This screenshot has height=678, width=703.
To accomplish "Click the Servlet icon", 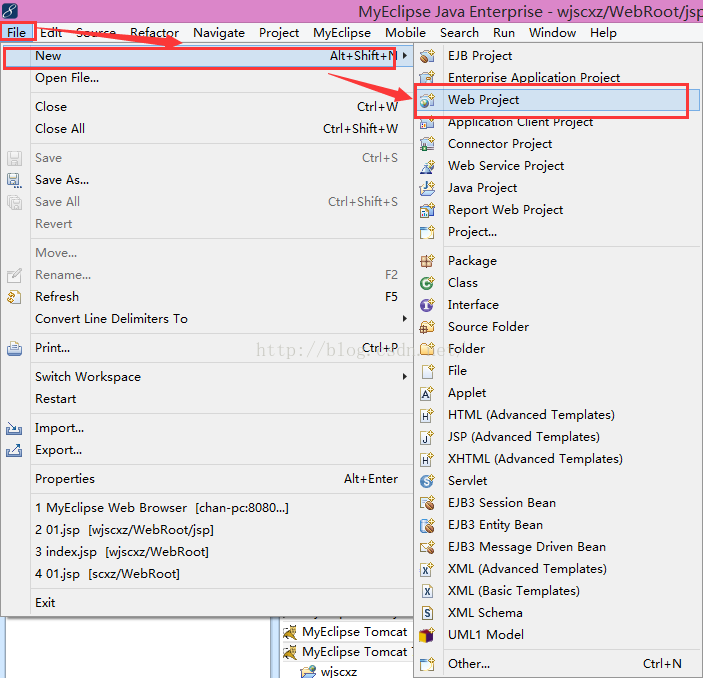I will click(x=427, y=481).
